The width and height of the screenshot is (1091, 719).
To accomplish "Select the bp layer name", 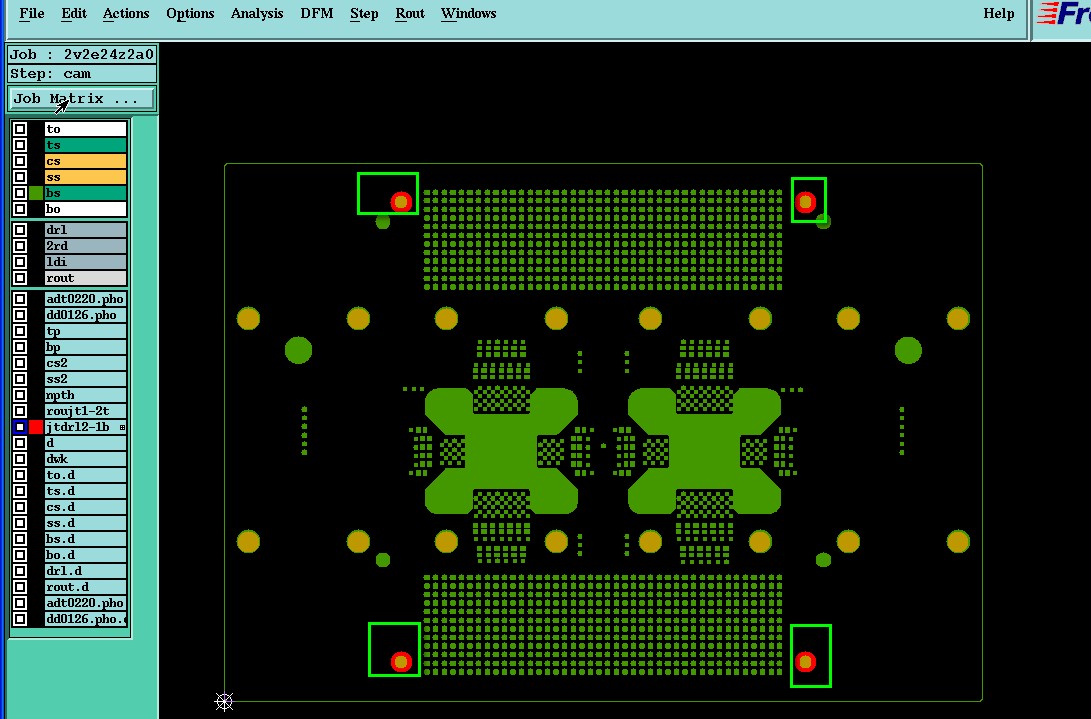I will [86, 347].
